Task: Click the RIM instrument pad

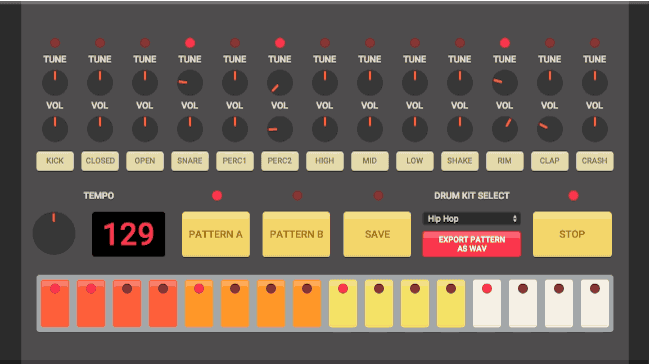Action: 504,161
